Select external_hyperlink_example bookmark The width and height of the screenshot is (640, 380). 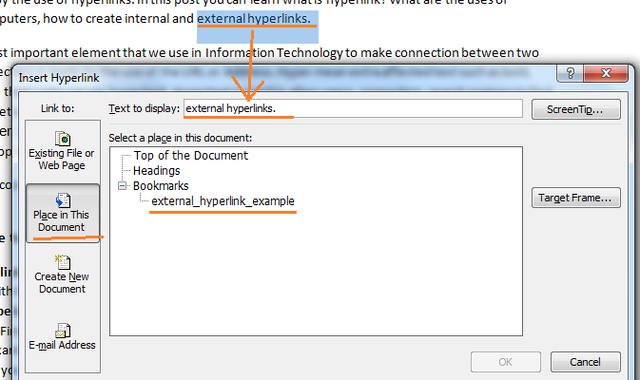pos(223,201)
